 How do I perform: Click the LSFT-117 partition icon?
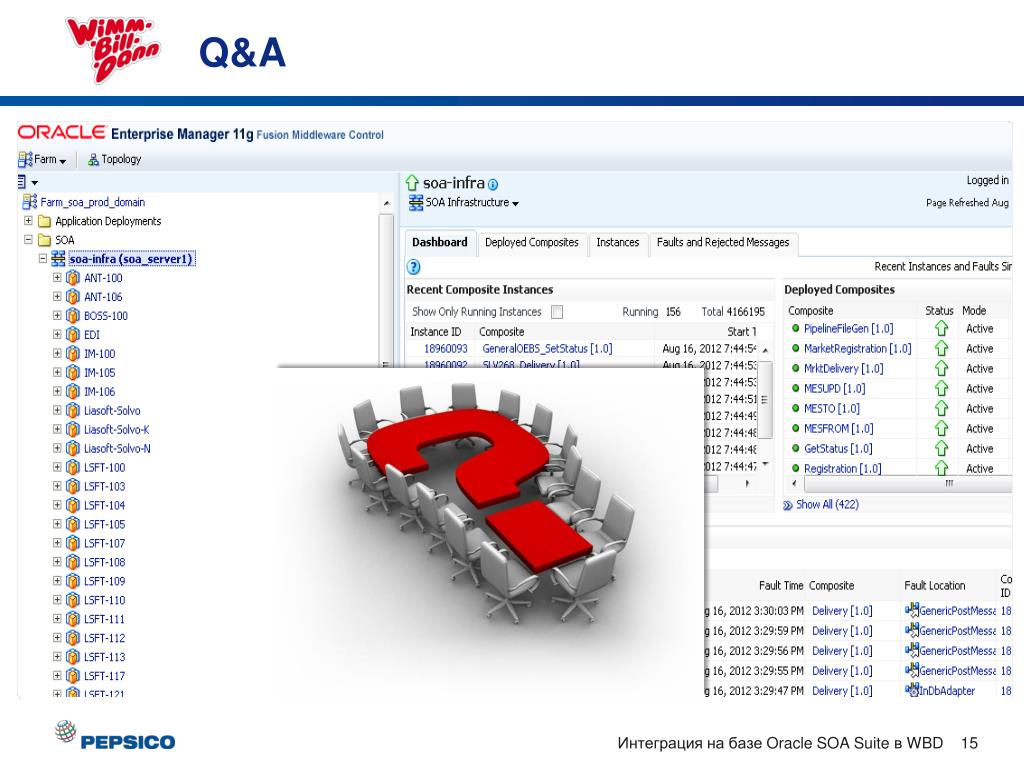point(73,675)
